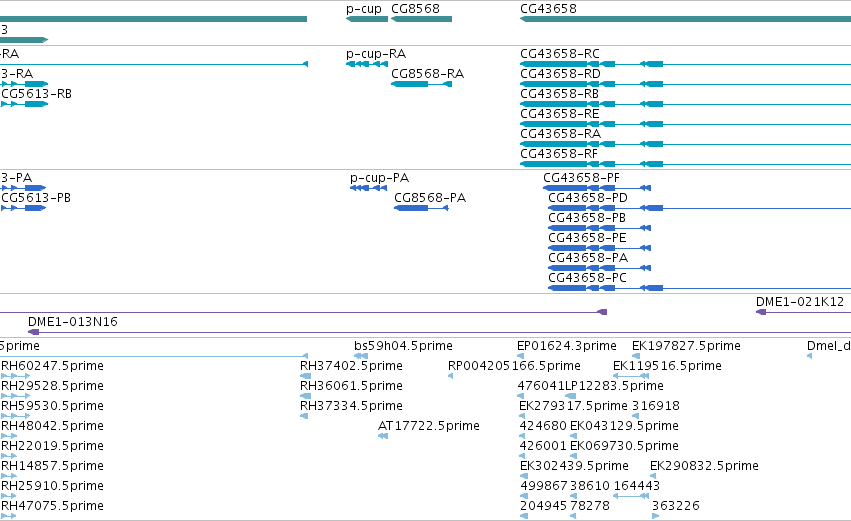Click the 363226 EST arrow glyph
This screenshot has width=851, height=521.
[x=655, y=516]
